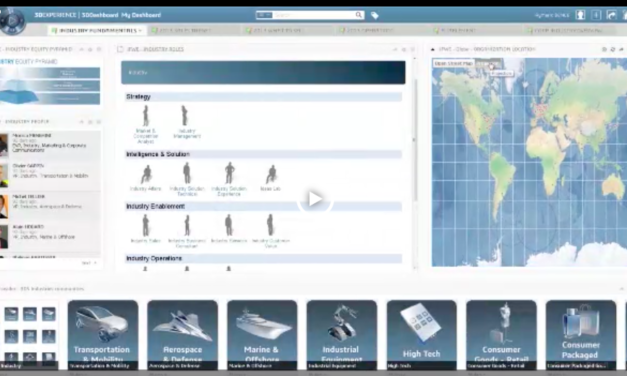The image size is (627, 376).
Task: Switch to the sixth dashboard tab
Action: (566, 30)
